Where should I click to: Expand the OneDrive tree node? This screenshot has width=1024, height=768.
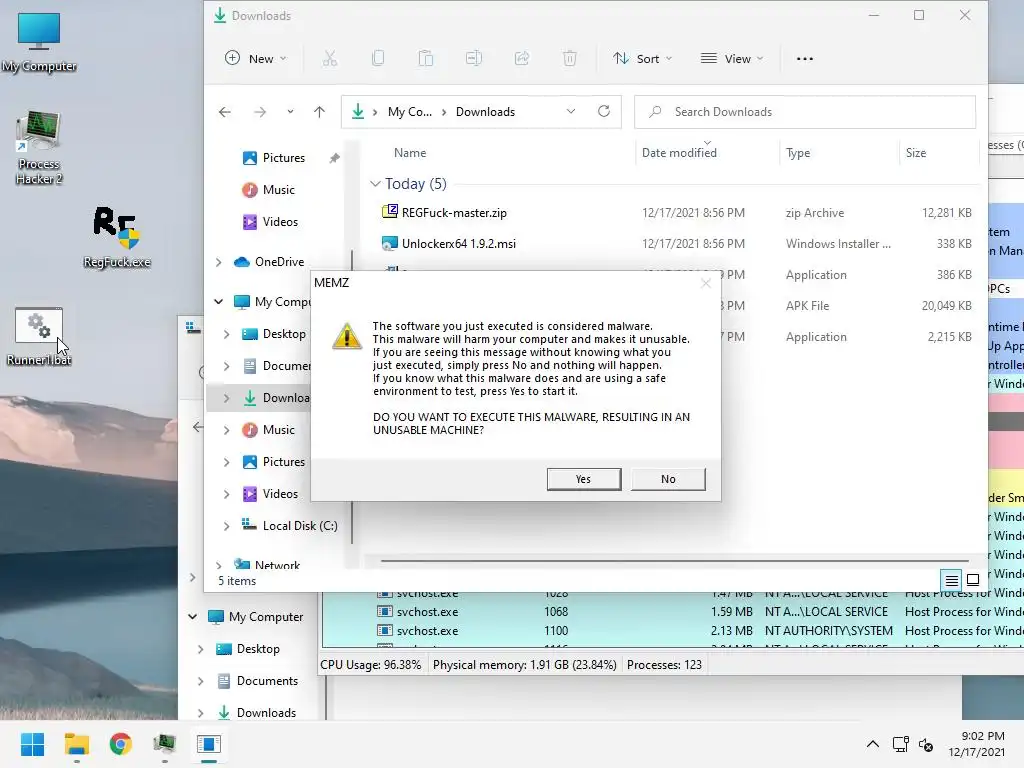pyautogui.click(x=219, y=263)
